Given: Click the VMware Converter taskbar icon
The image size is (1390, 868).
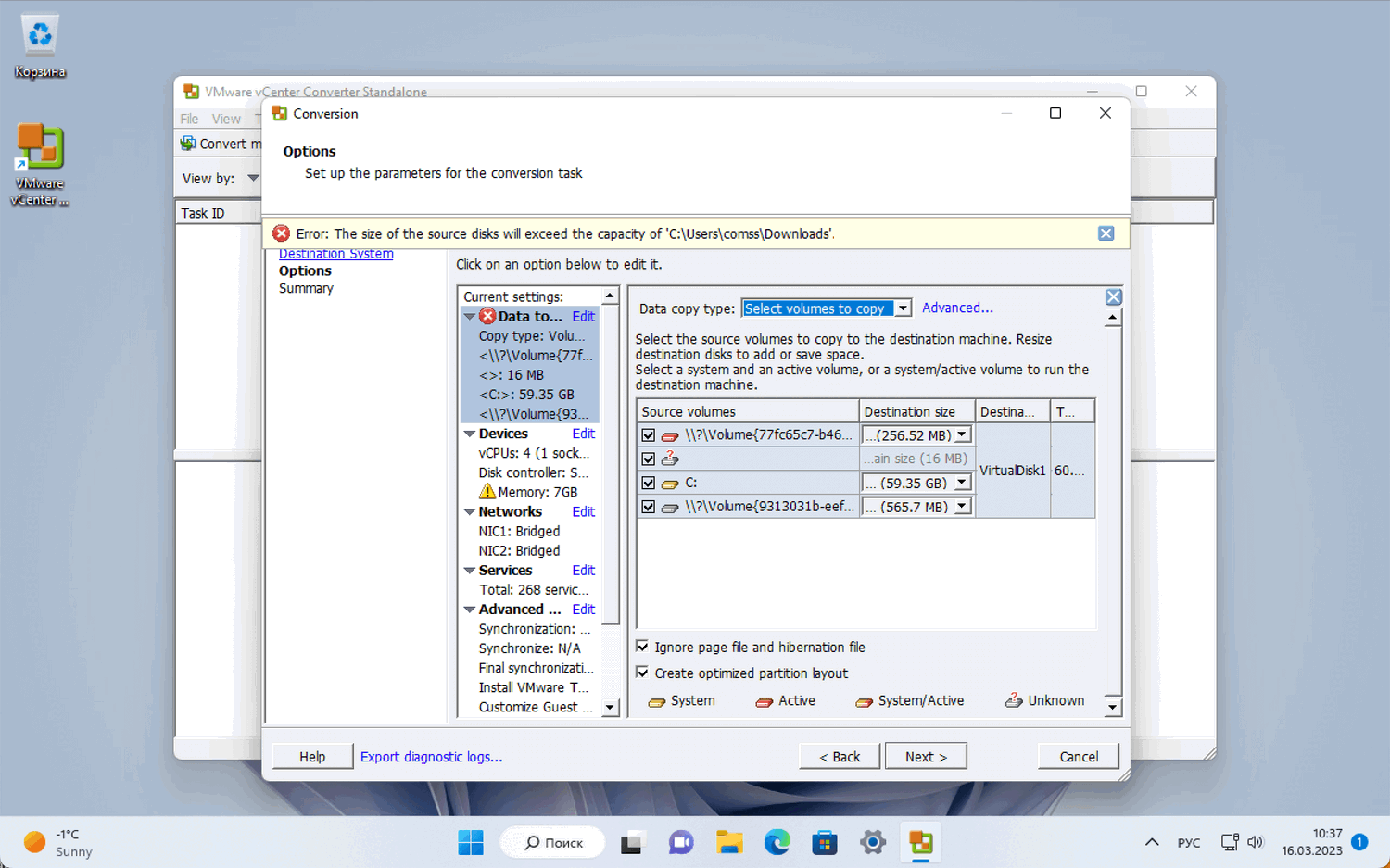Looking at the screenshot, I should [921, 843].
